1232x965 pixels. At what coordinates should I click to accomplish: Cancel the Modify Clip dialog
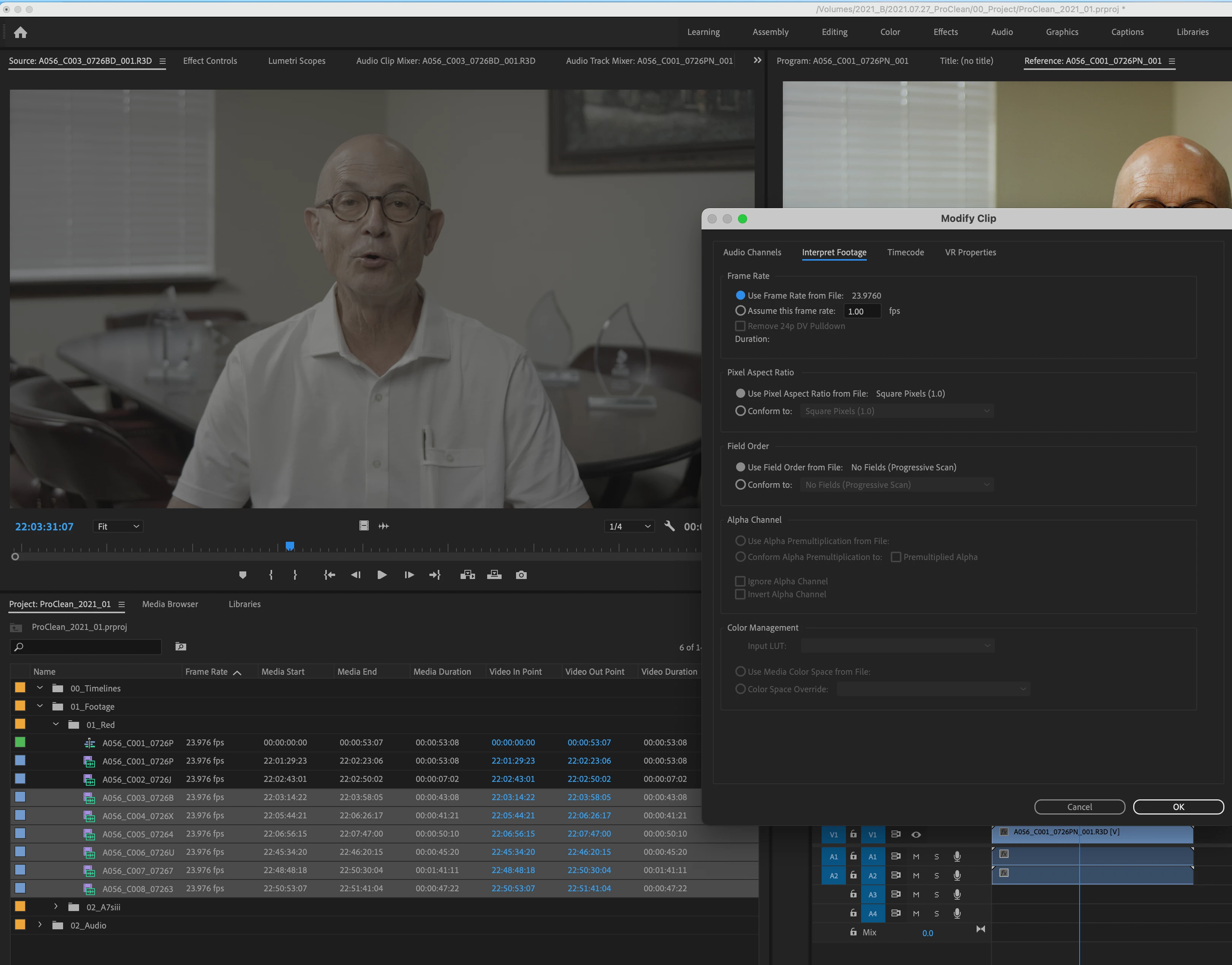point(1079,807)
